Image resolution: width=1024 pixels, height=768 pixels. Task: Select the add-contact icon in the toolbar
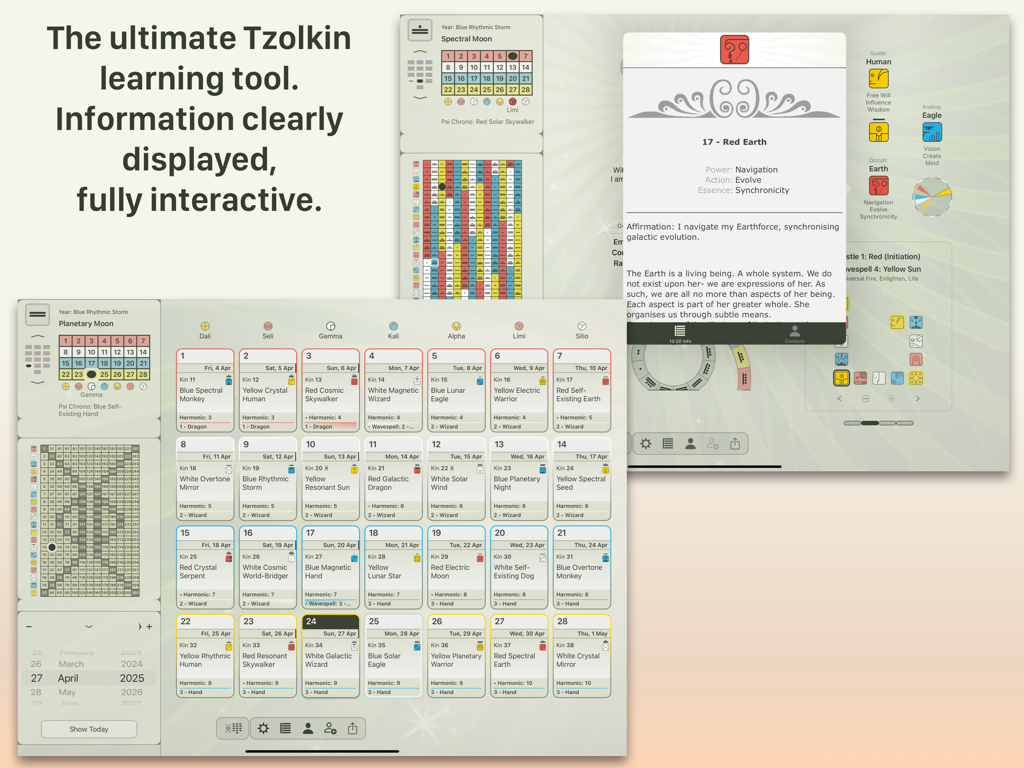(x=330, y=728)
